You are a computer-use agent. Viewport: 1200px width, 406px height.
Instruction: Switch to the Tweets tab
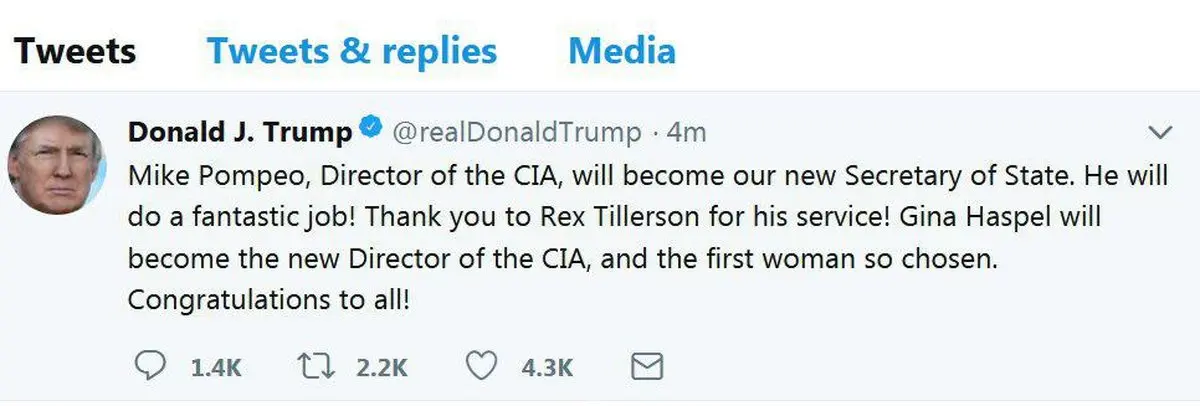(75, 51)
